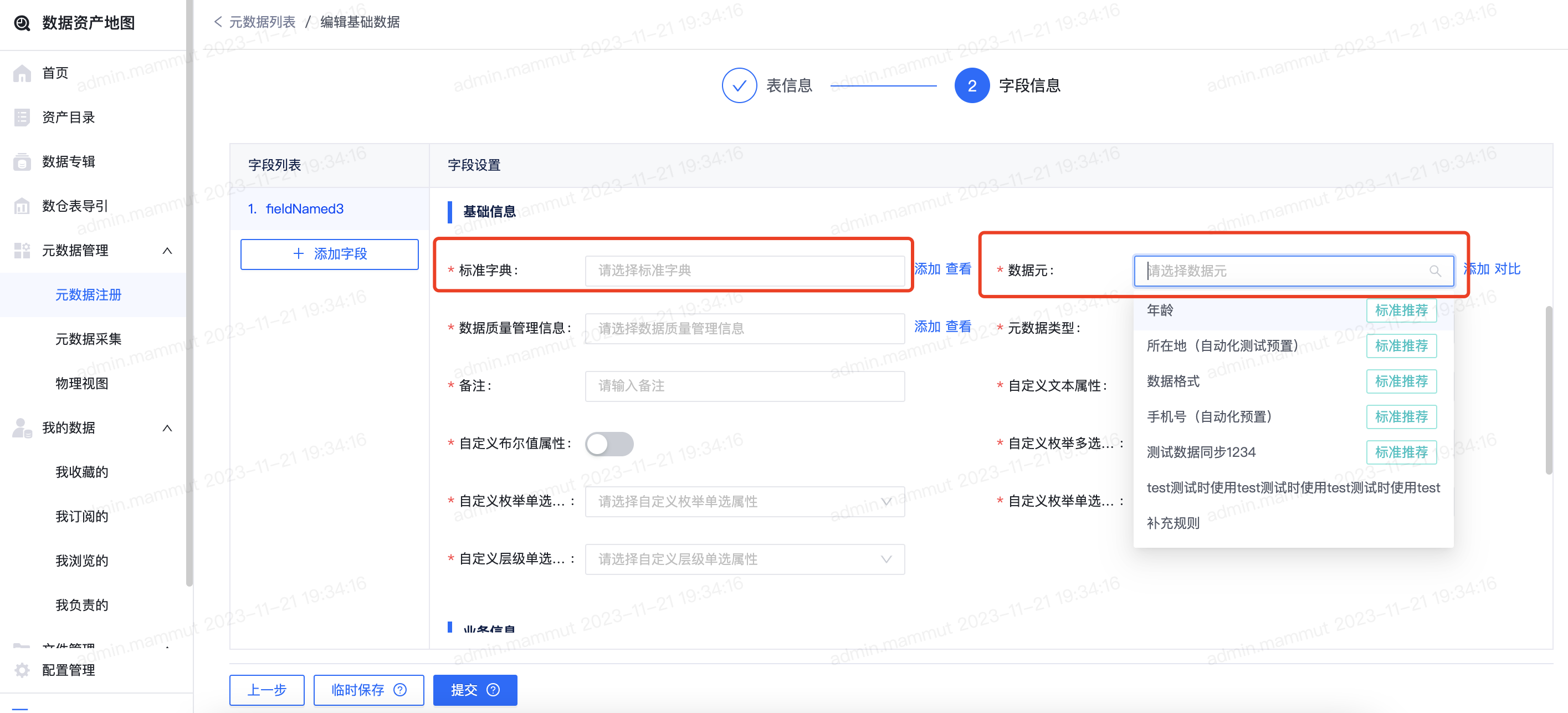Open 元数据采集 in sidebar
1568x713 pixels.
pos(88,340)
